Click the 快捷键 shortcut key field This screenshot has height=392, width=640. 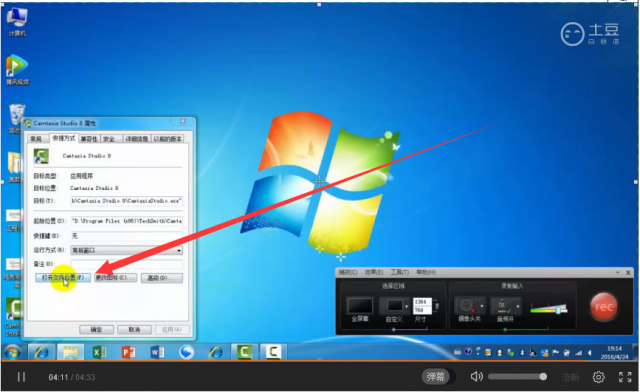[127, 236]
